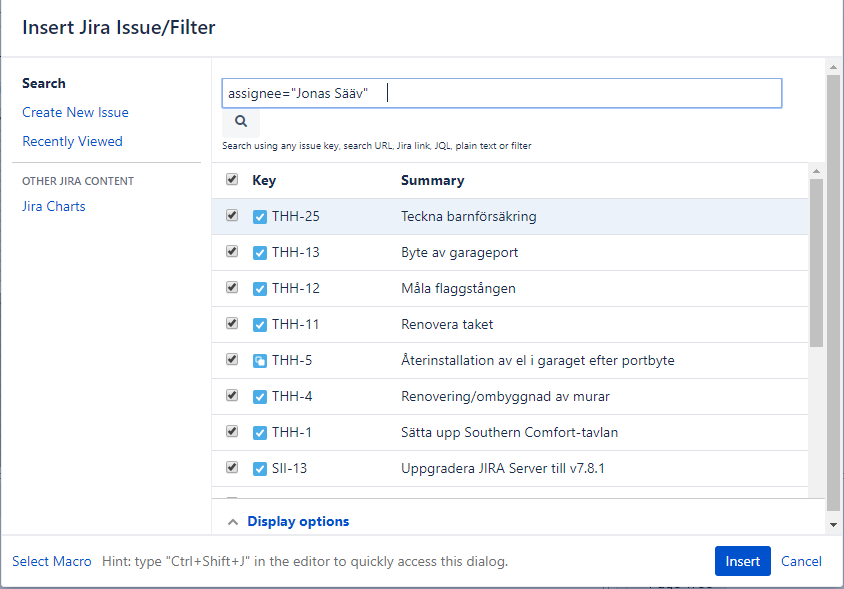
Task: Select the Search tab in sidebar
Action: (x=44, y=83)
